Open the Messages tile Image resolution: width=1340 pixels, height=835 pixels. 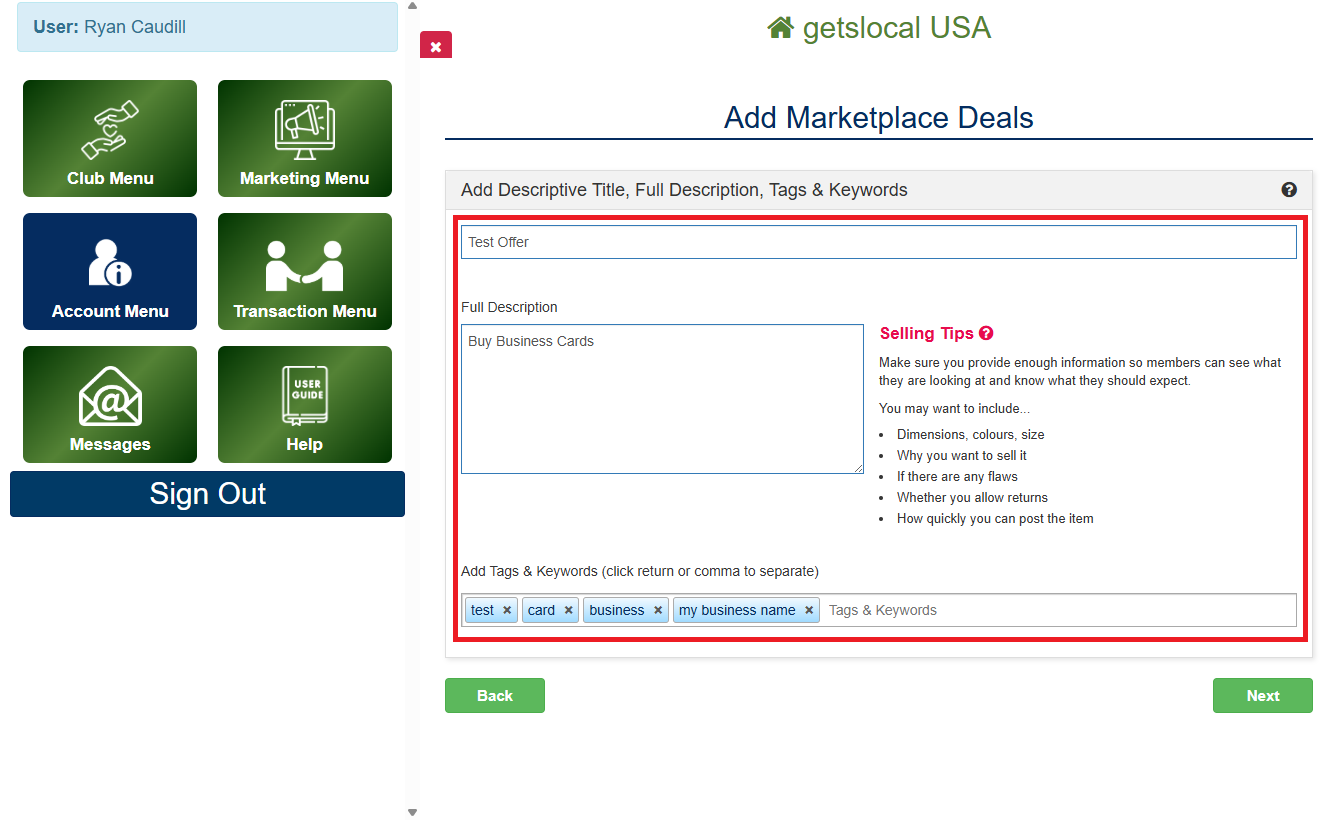point(110,404)
